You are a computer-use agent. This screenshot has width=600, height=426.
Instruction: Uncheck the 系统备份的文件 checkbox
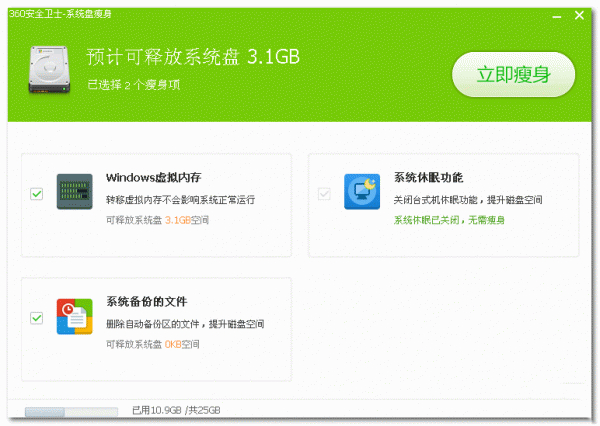(37, 318)
